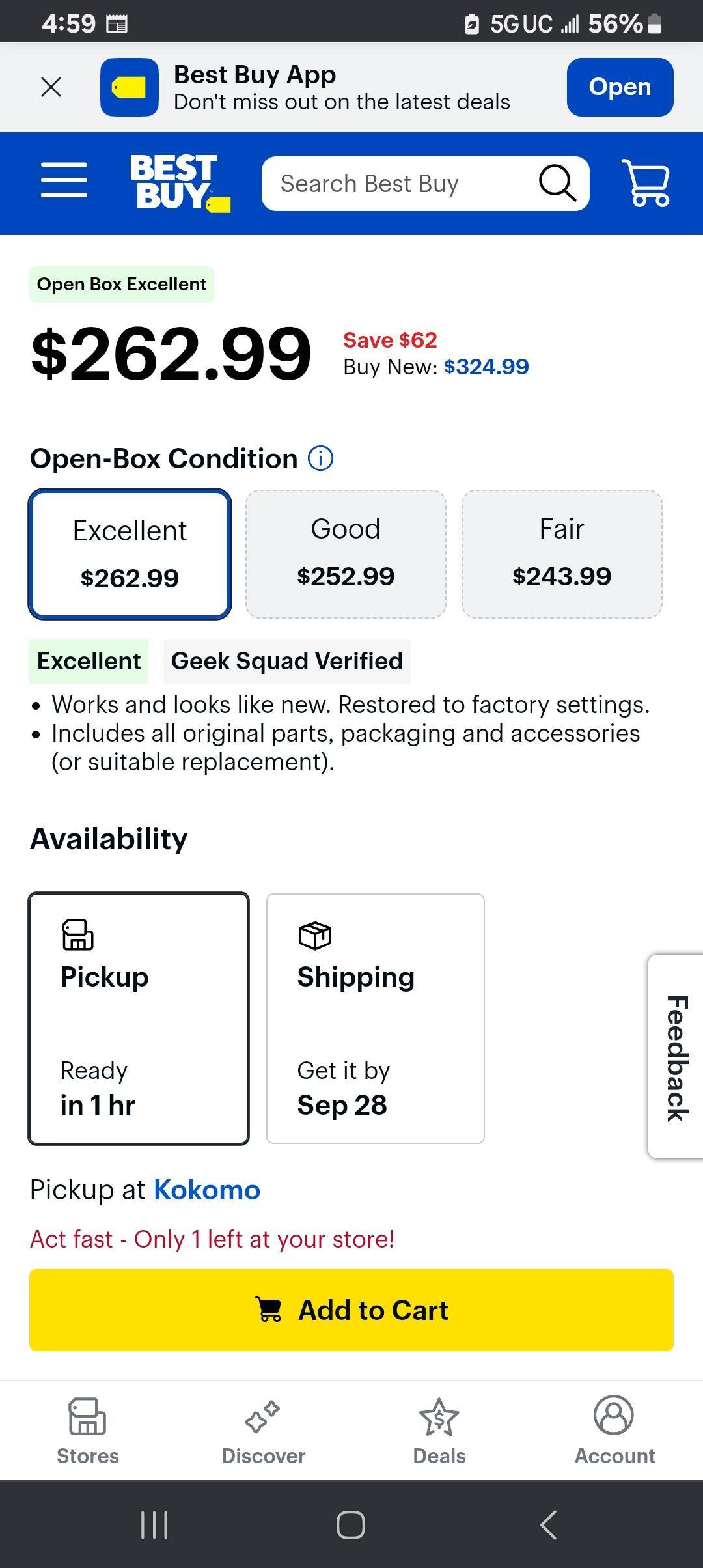Tap the Best Buy App icon
The height and width of the screenshot is (1568, 703).
[x=129, y=87]
